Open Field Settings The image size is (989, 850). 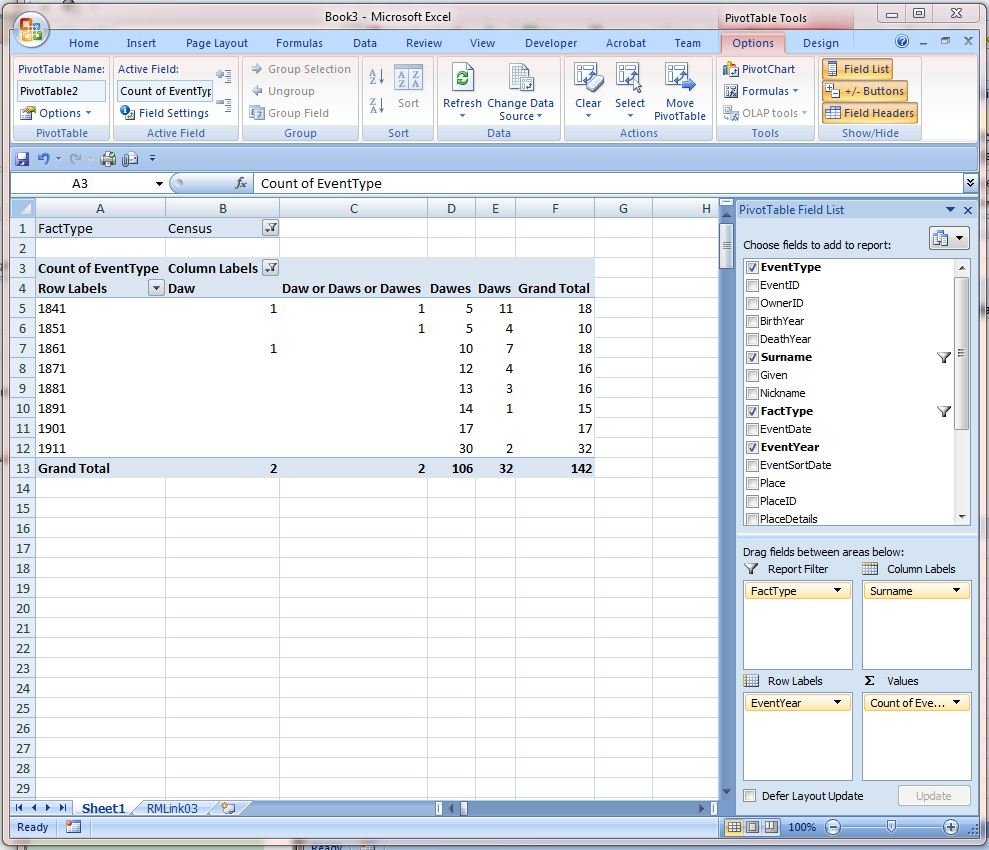(165, 113)
